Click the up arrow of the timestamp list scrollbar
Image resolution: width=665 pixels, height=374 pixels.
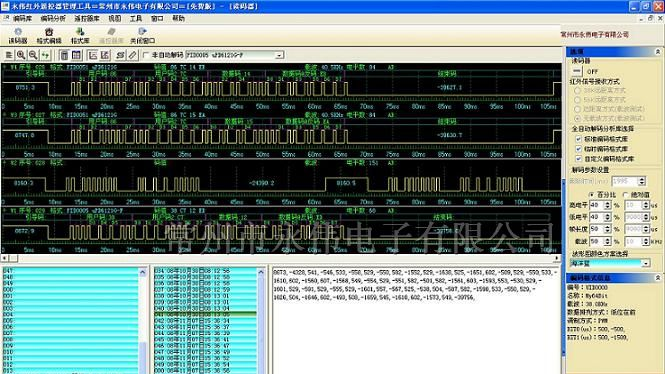[261, 271]
